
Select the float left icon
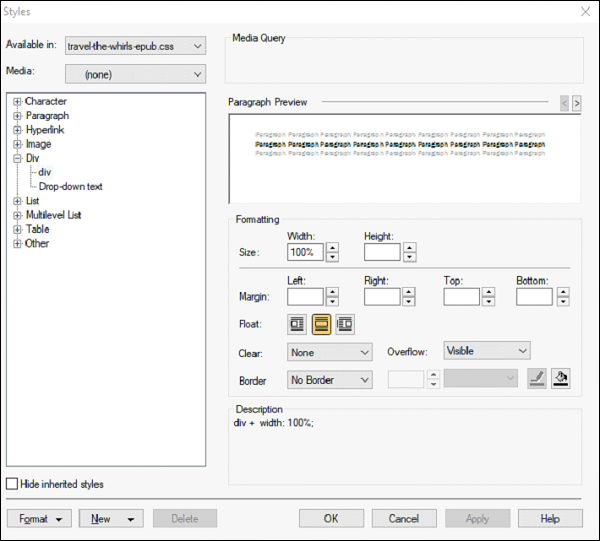pos(297,323)
